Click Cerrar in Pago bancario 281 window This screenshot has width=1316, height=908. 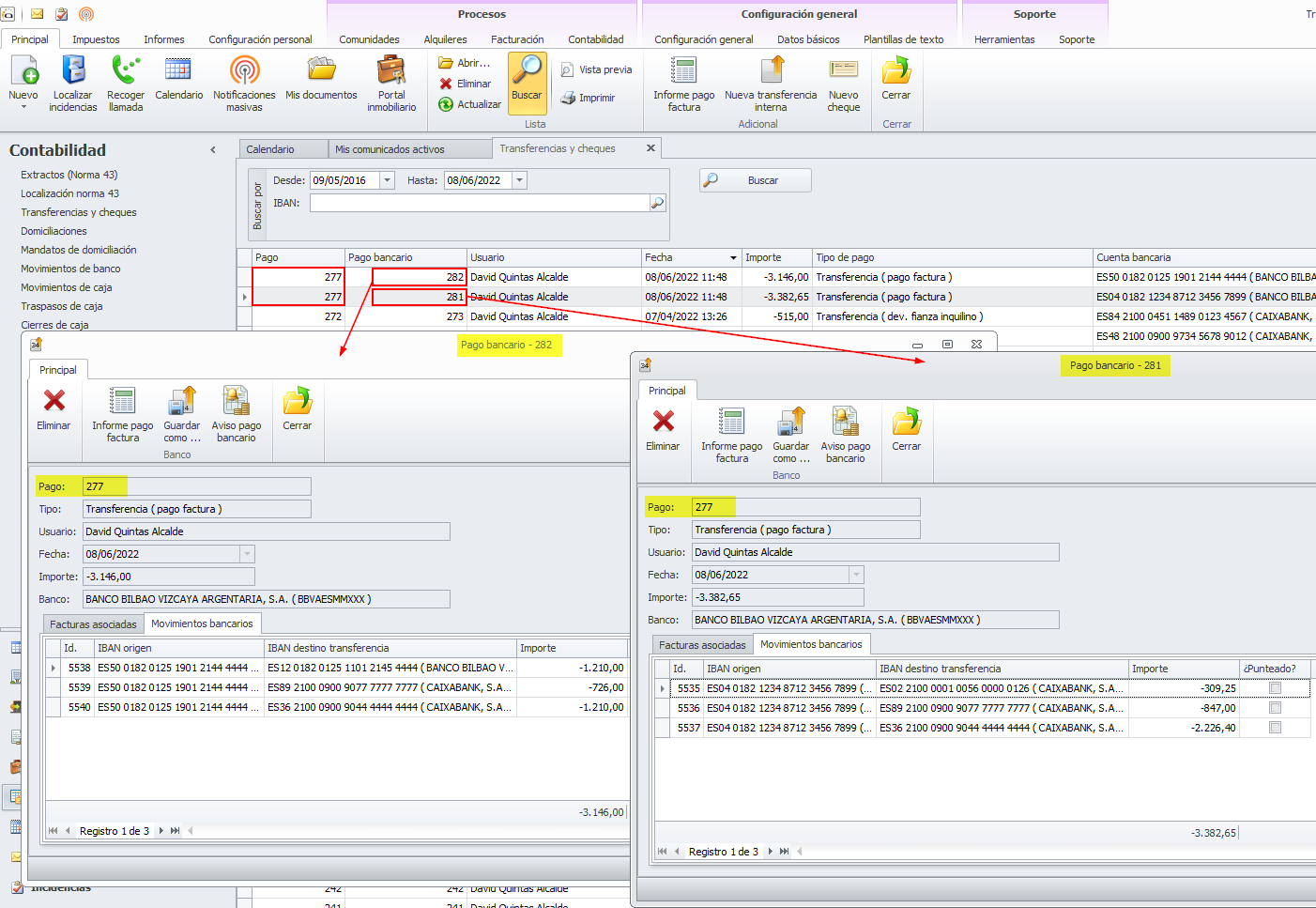(907, 429)
